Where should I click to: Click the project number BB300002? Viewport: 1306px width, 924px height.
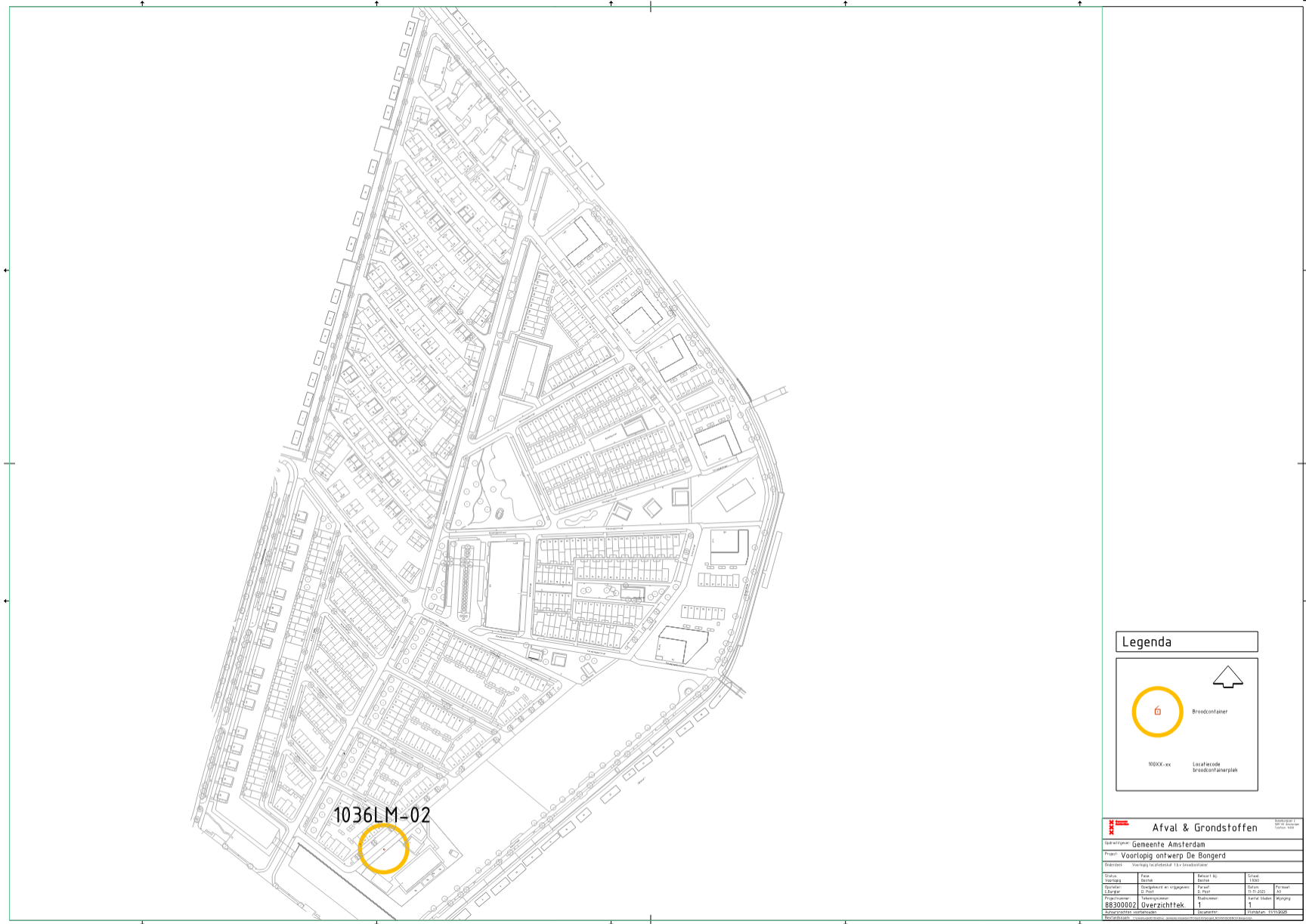tap(1120, 904)
